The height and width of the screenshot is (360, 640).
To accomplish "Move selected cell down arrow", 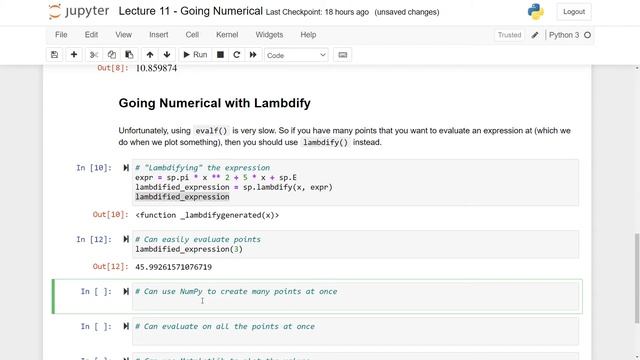I will coord(167,55).
